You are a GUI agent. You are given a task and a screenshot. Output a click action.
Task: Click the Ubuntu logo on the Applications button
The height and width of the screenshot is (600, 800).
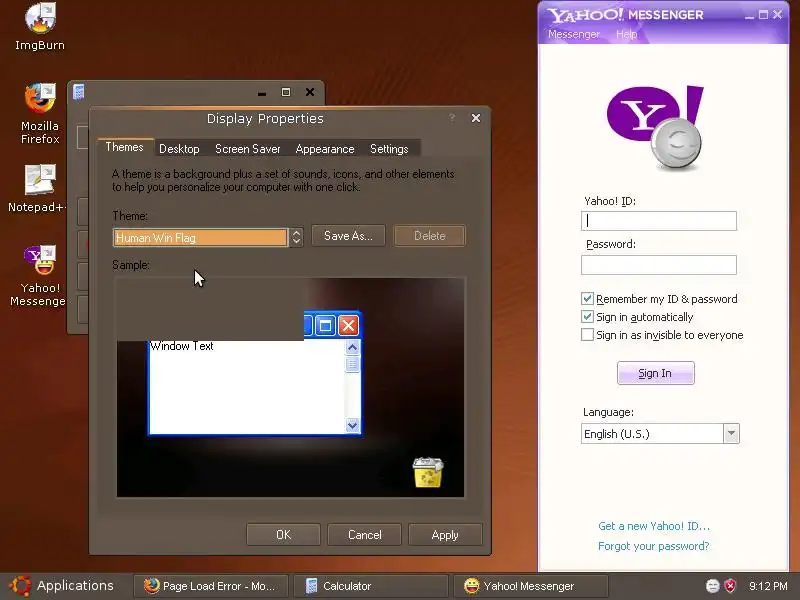pos(20,586)
